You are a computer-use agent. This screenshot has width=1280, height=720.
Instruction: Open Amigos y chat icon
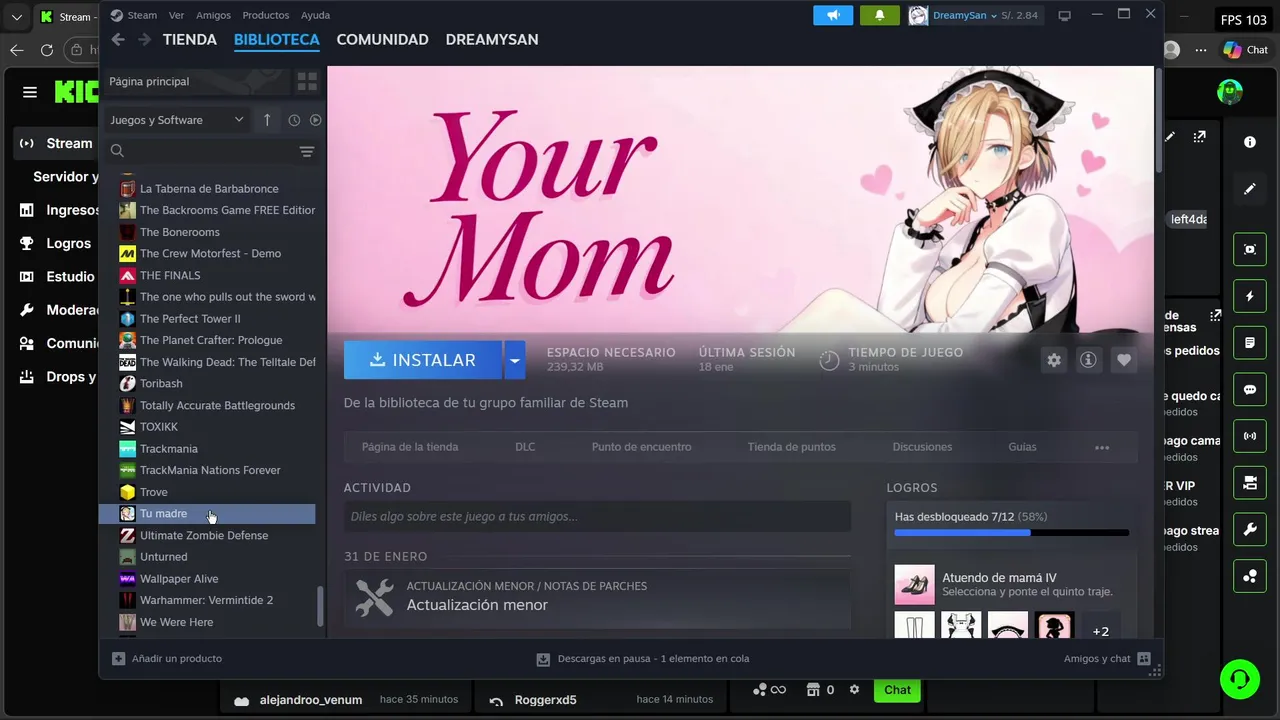1144,659
